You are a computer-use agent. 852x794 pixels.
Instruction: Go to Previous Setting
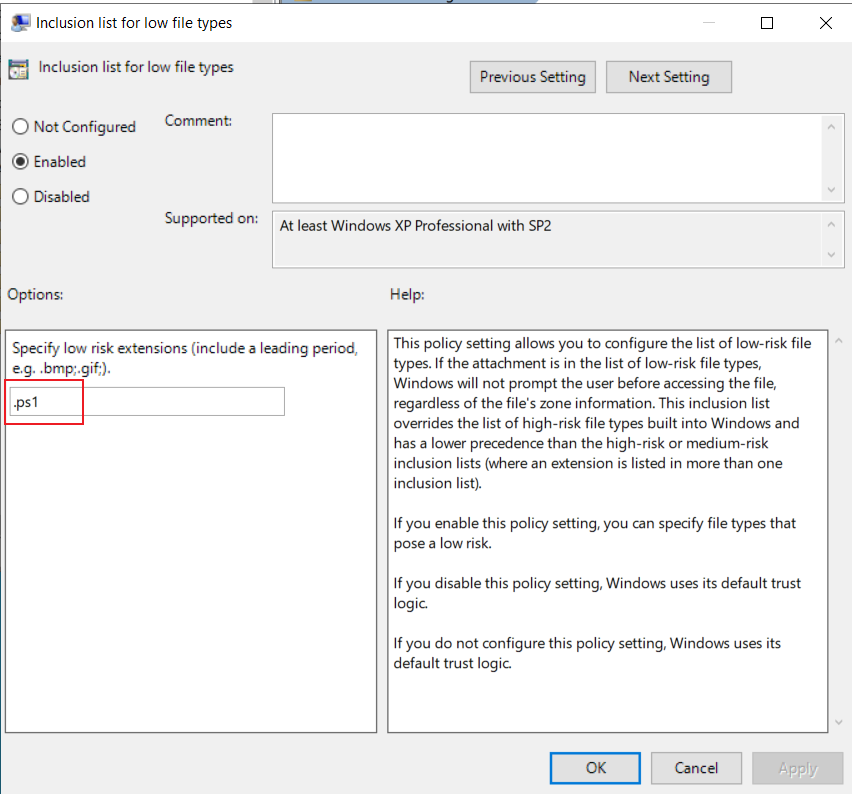[532, 77]
